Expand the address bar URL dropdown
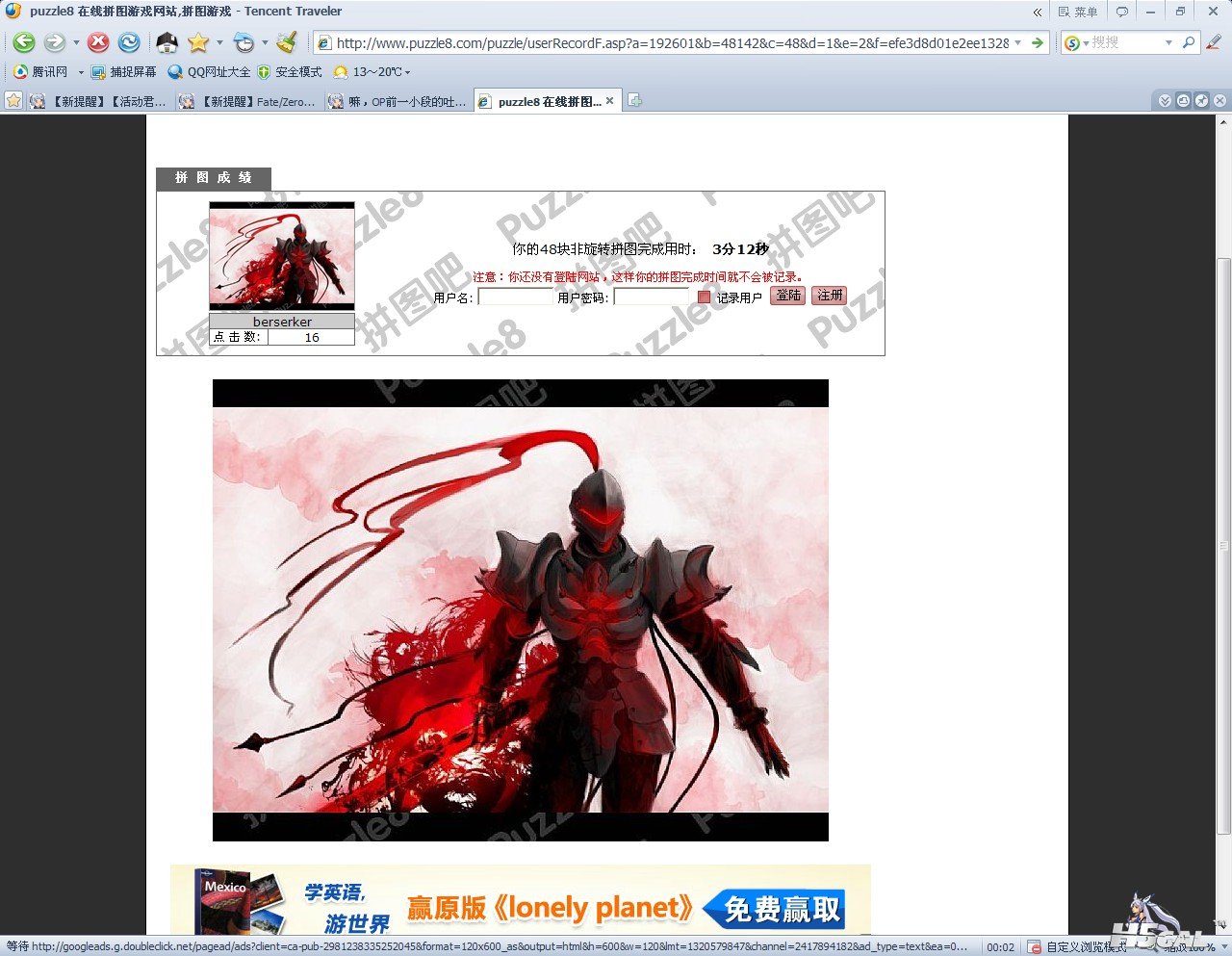The width and height of the screenshot is (1232, 956). click(x=1018, y=42)
